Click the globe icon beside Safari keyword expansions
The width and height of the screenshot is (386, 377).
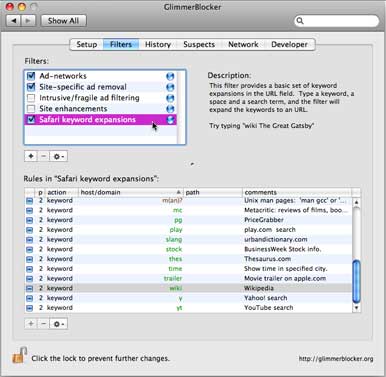point(170,120)
